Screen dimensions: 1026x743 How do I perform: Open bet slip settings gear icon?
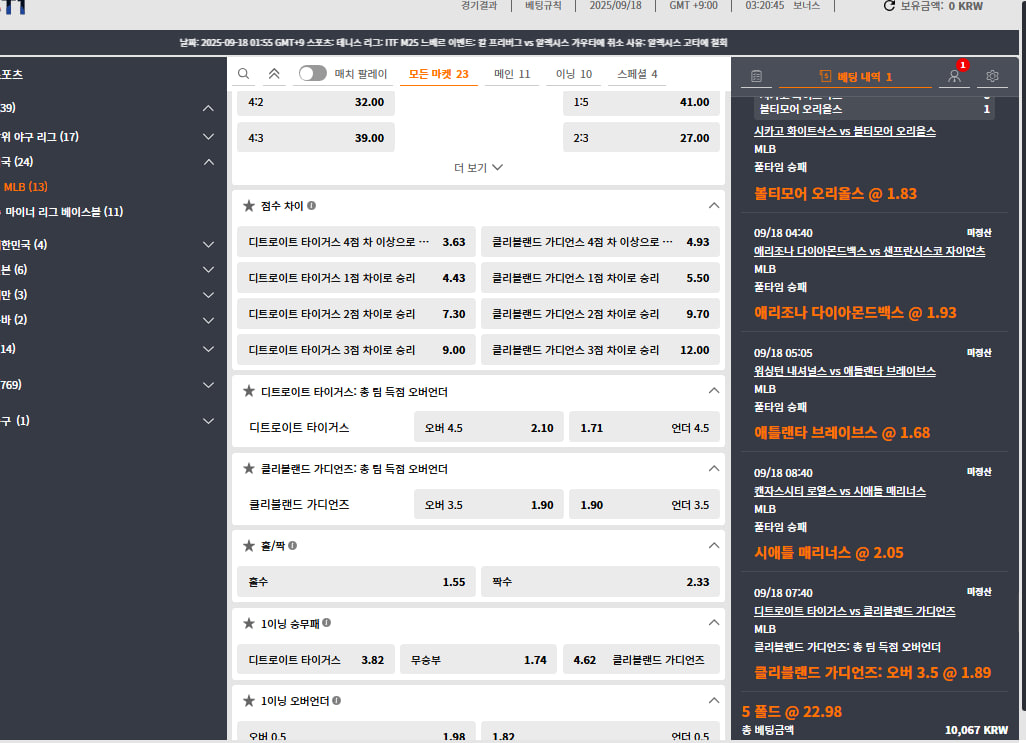pos(992,76)
